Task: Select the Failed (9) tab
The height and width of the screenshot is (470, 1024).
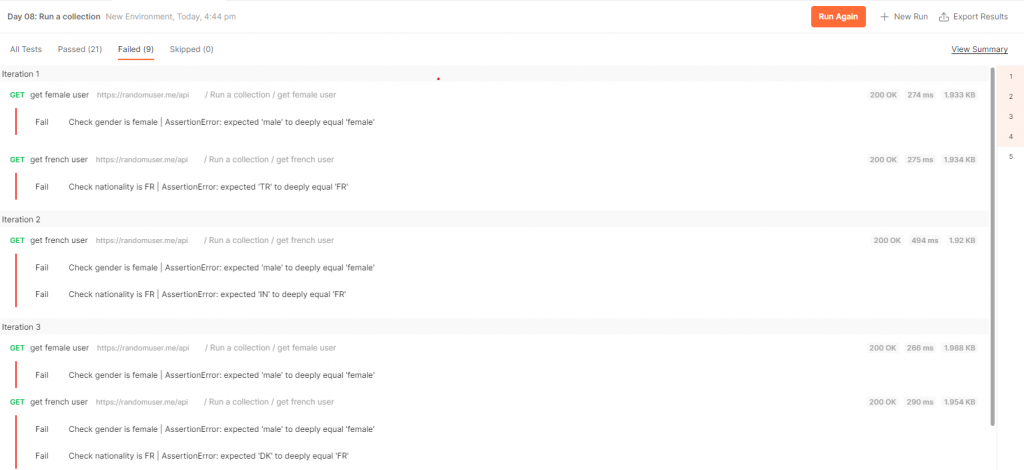Action: tap(136, 49)
